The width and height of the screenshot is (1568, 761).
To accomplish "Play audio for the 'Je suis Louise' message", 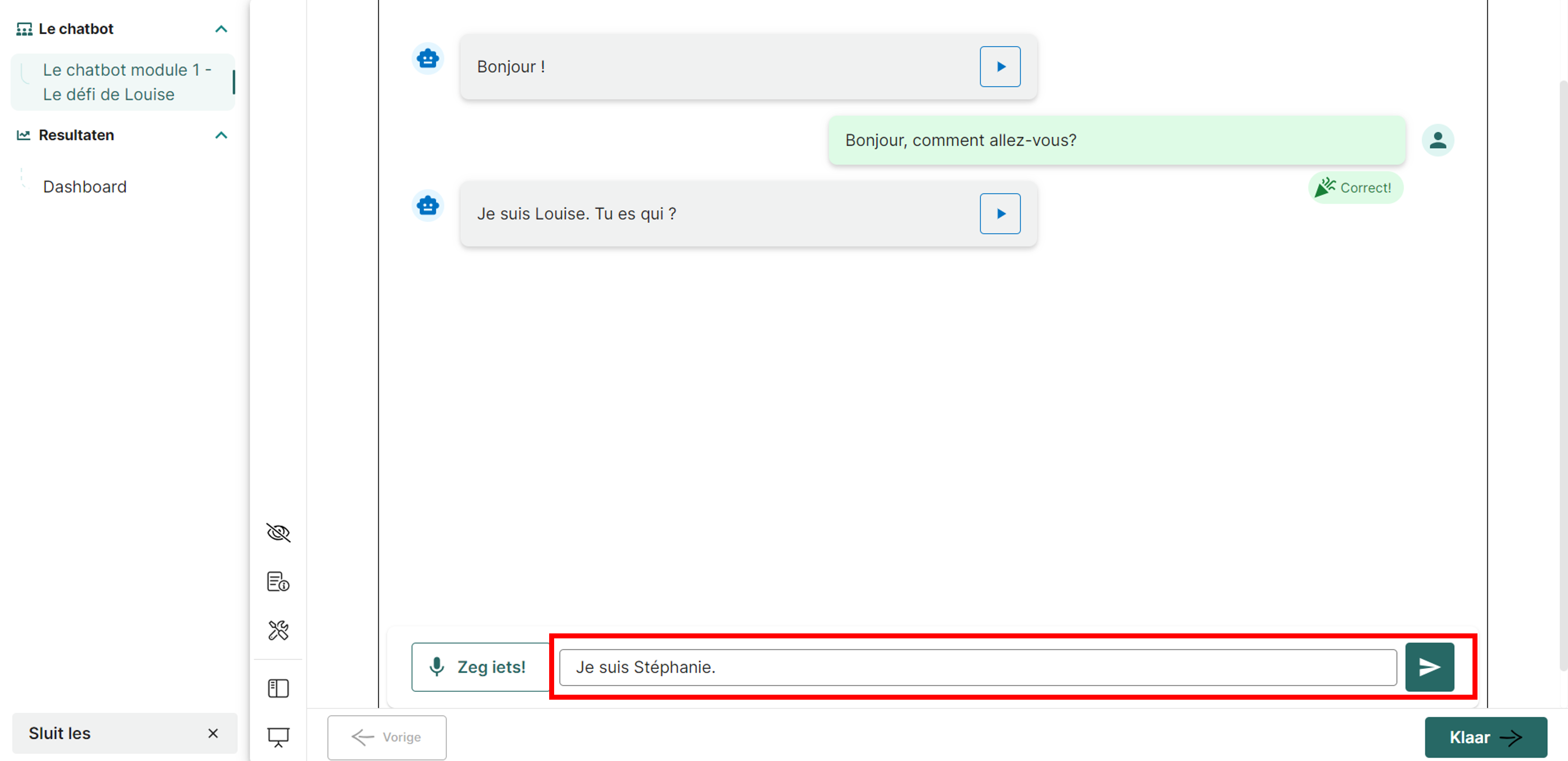I will tap(1000, 214).
